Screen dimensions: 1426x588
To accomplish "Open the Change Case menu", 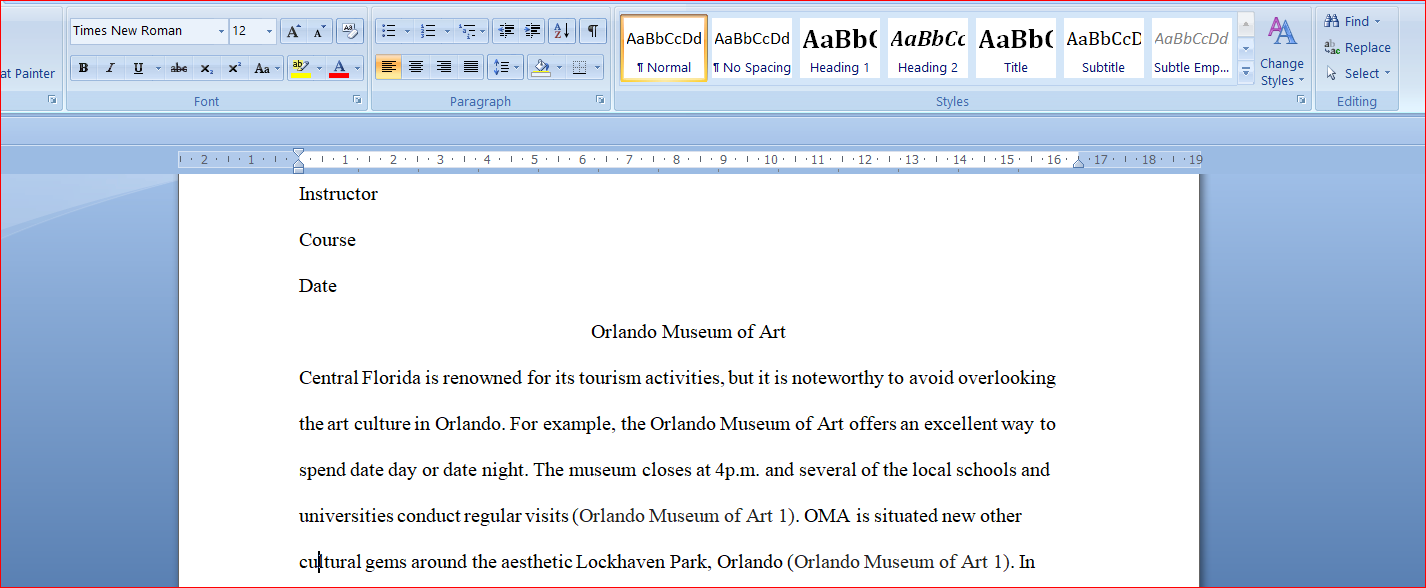I will coord(266,68).
